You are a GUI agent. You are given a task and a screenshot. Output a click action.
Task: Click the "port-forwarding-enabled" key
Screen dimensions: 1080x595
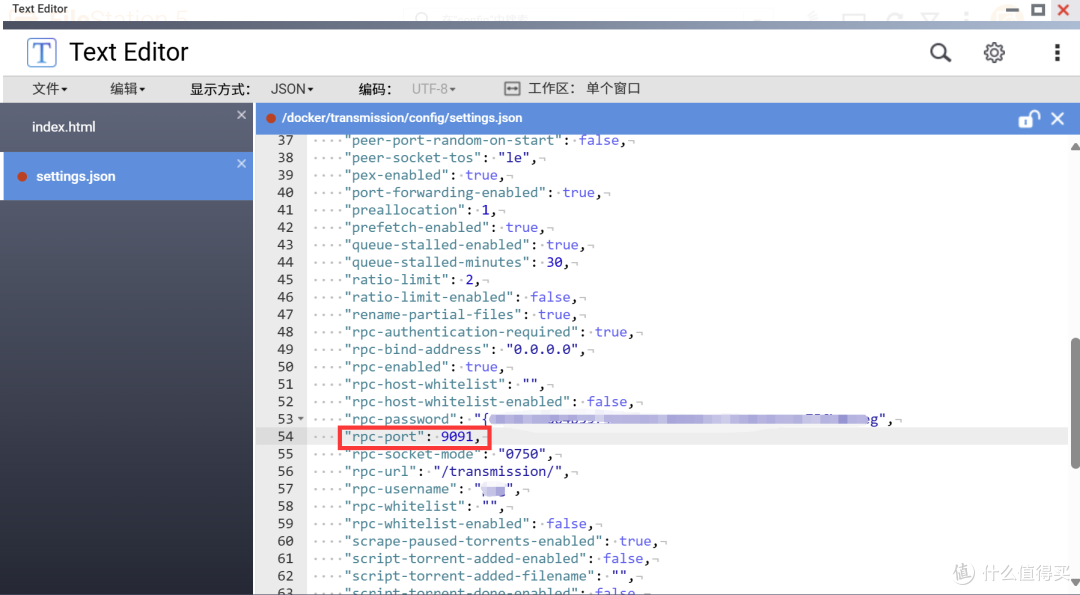click(445, 193)
